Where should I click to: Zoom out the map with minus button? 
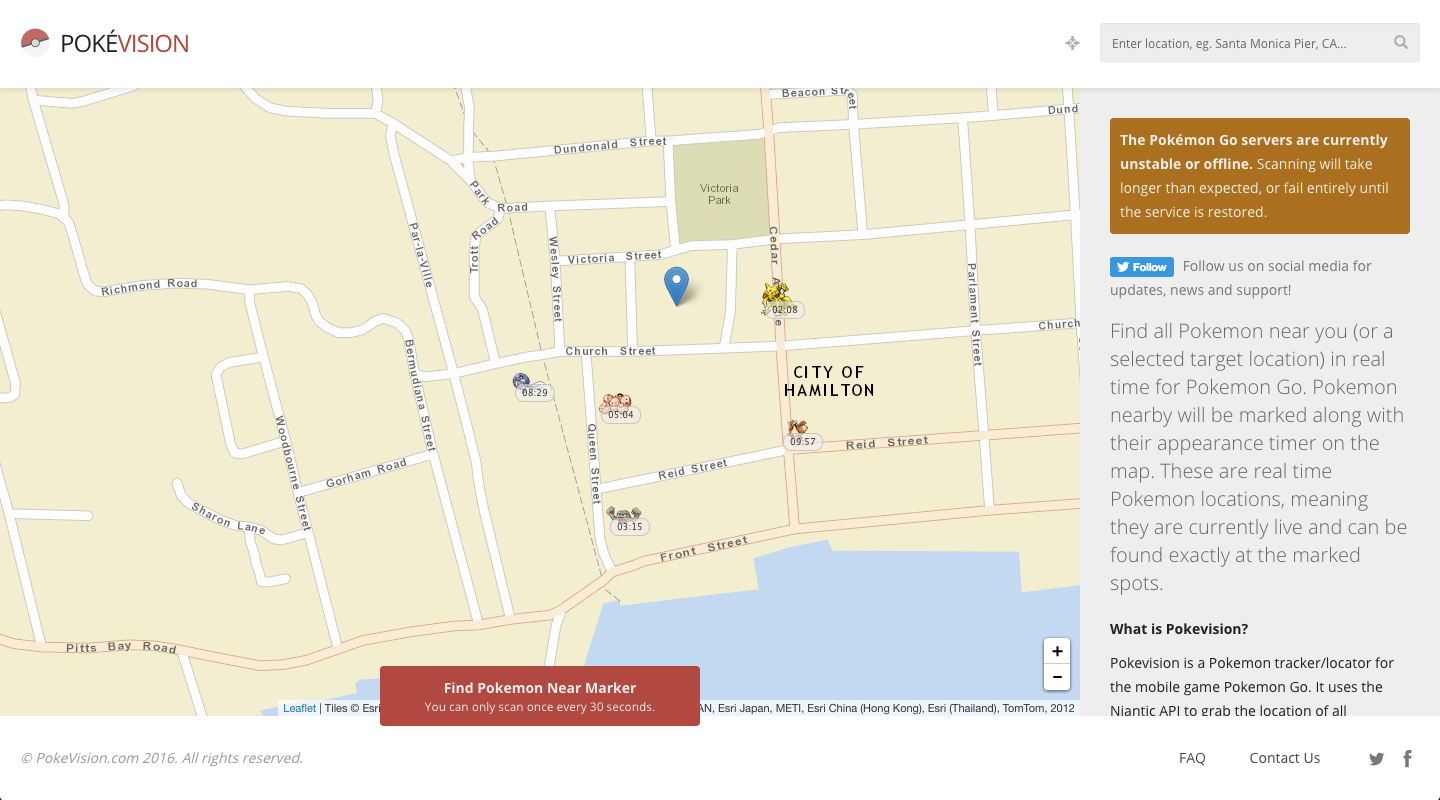pyautogui.click(x=1057, y=677)
